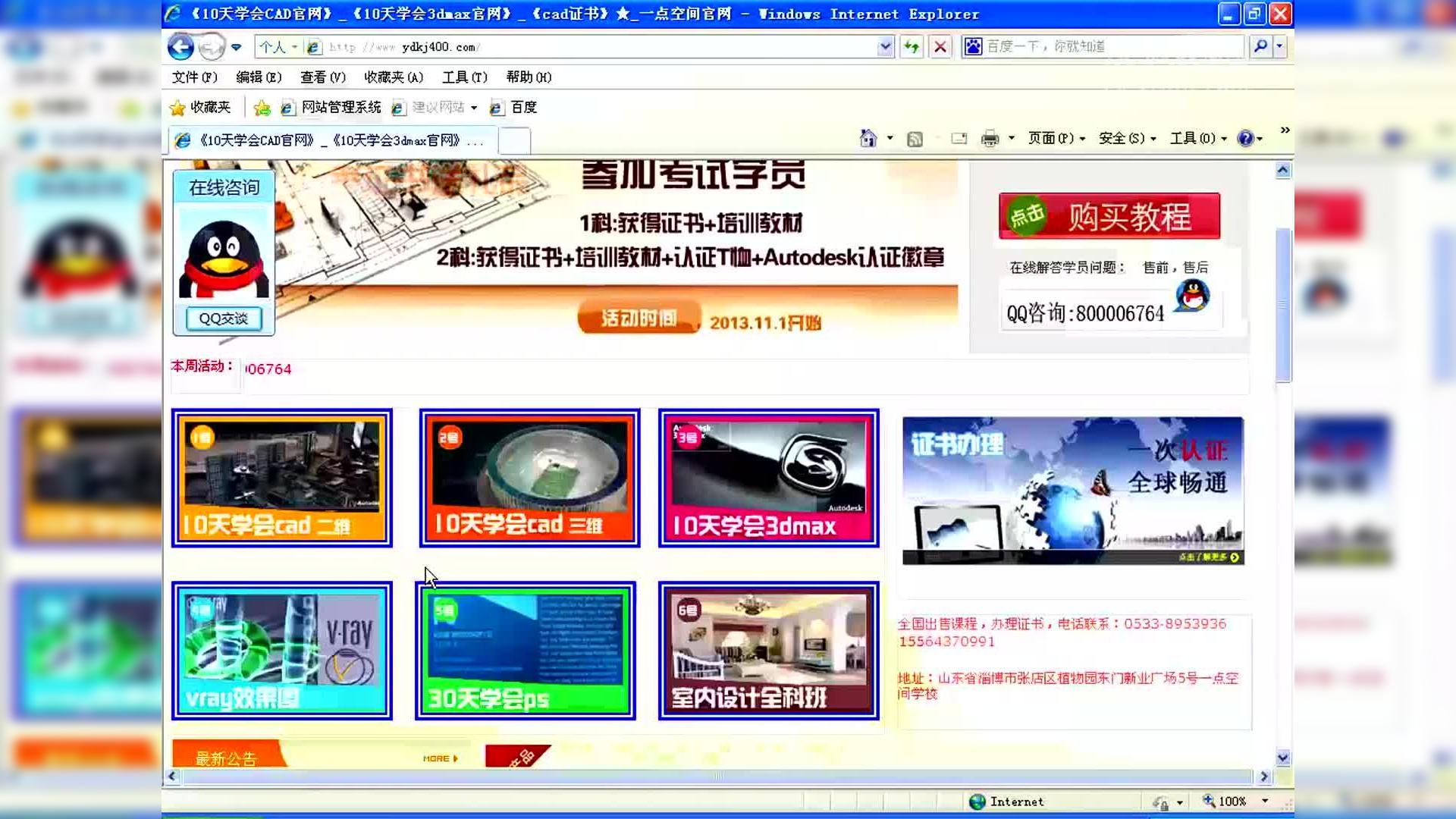1456x819 pixels.
Task: Click the red Stop loading icon
Action: [940, 47]
